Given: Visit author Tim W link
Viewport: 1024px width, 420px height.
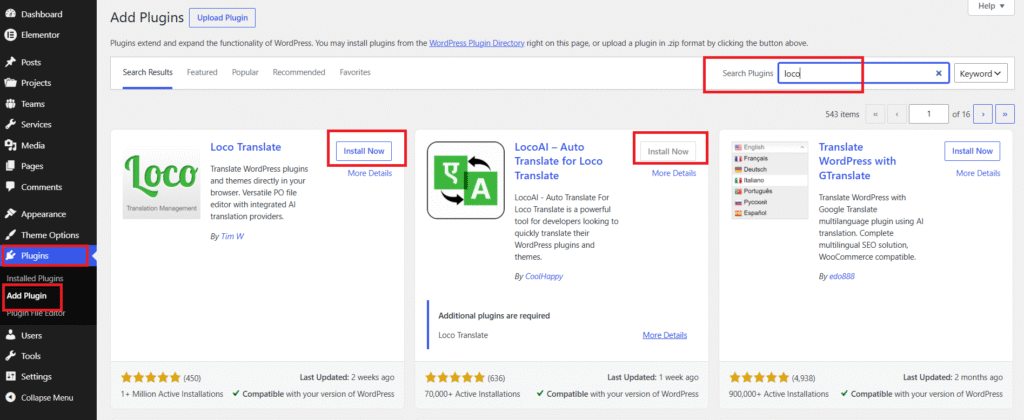Looking at the screenshot, I should coord(232,236).
